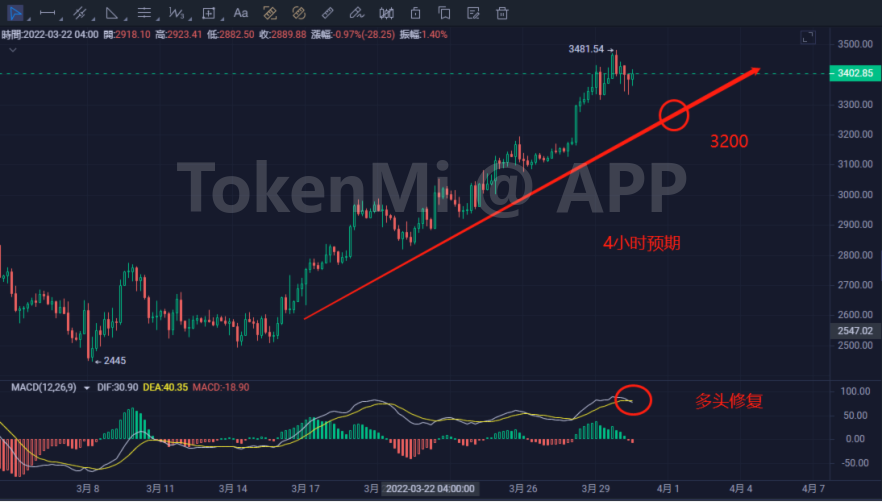Image resolution: width=882 pixels, height=502 pixels.
Task: Click the close price 2889.88
Action: [x=289, y=34]
